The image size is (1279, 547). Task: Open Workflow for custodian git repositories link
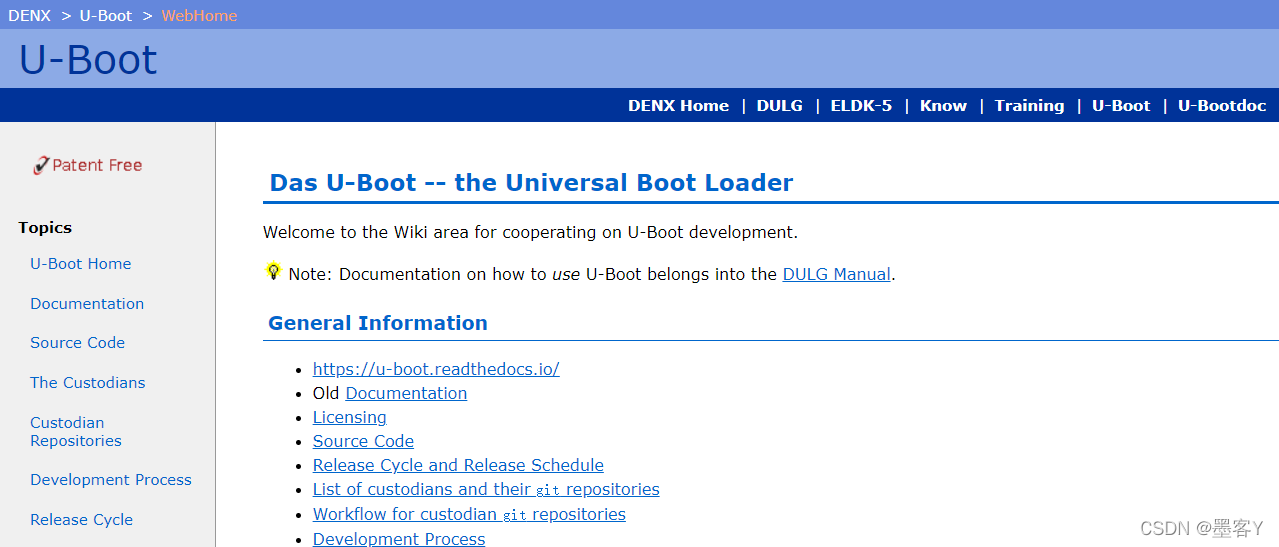(x=469, y=514)
